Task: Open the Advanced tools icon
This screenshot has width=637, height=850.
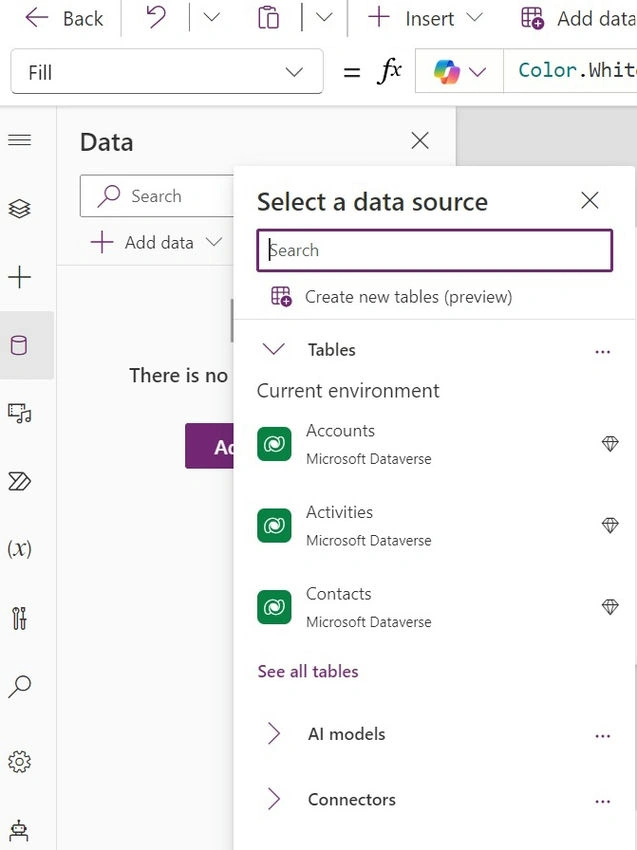Action: coord(20,618)
